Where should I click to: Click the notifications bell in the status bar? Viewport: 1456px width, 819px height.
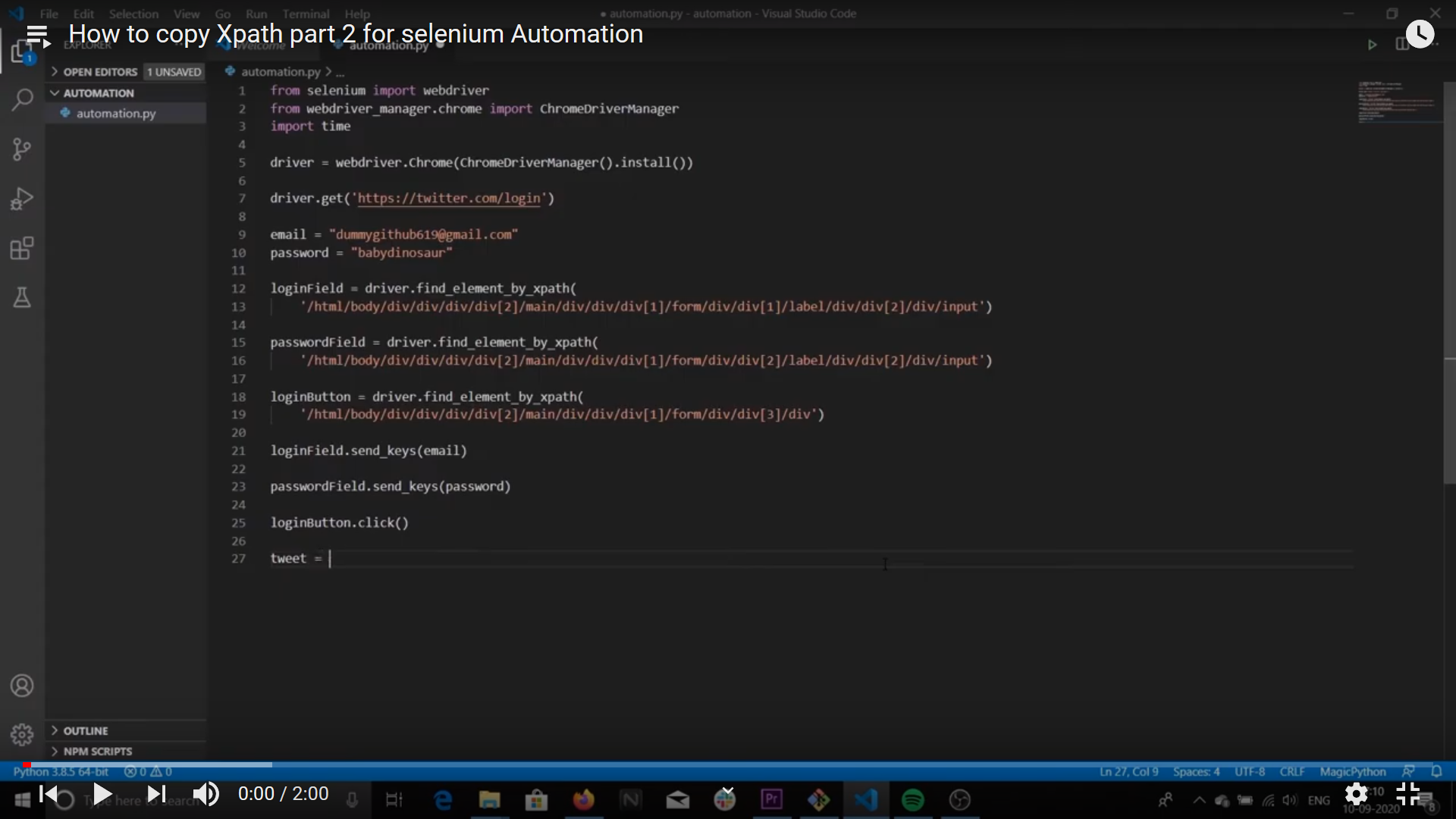click(1436, 771)
